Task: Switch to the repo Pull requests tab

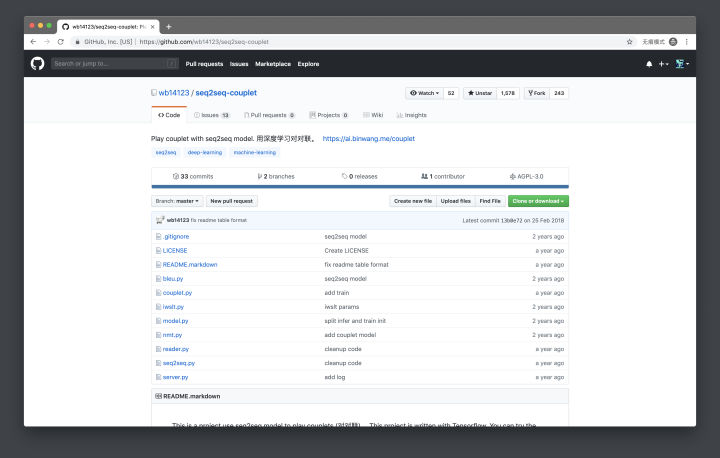Action: coord(270,115)
